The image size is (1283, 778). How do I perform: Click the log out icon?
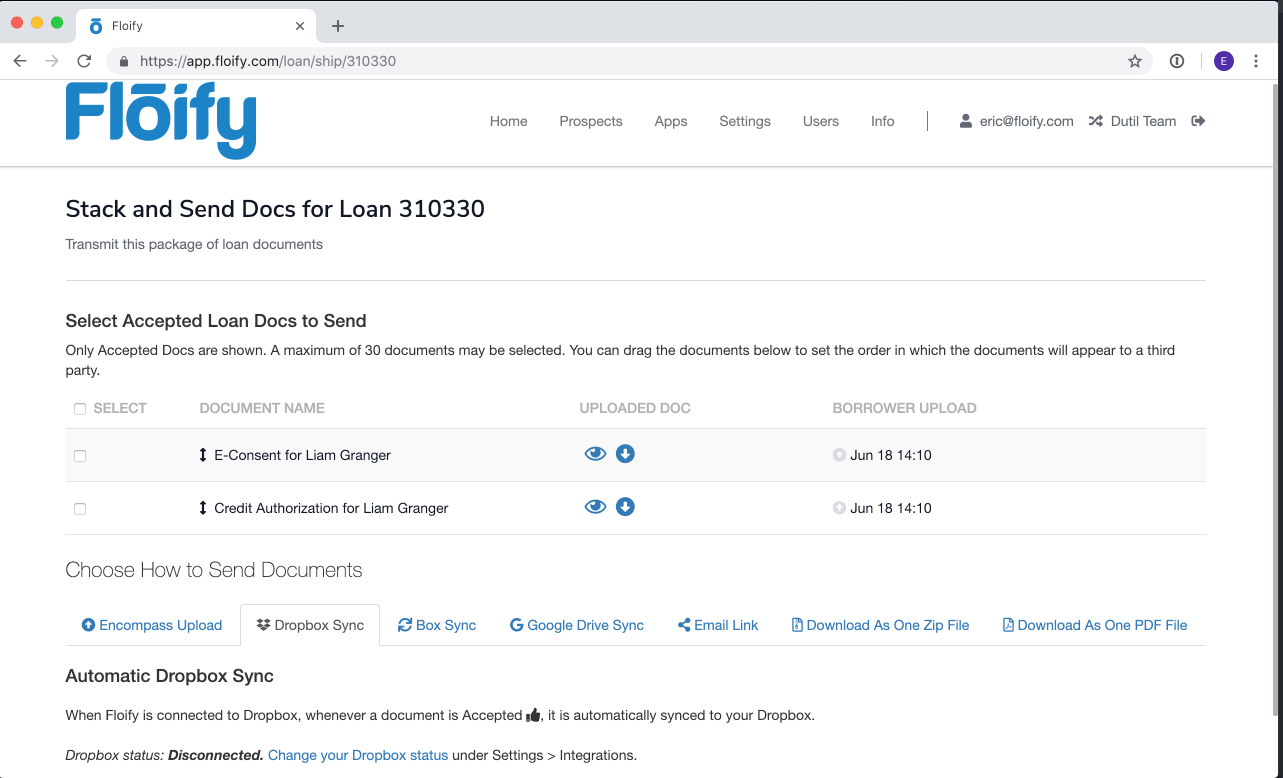point(1198,121)
